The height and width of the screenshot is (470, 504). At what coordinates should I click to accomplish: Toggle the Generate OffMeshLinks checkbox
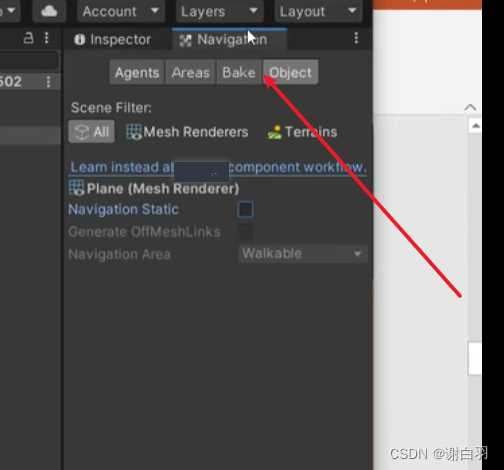[x=246, y=232]
